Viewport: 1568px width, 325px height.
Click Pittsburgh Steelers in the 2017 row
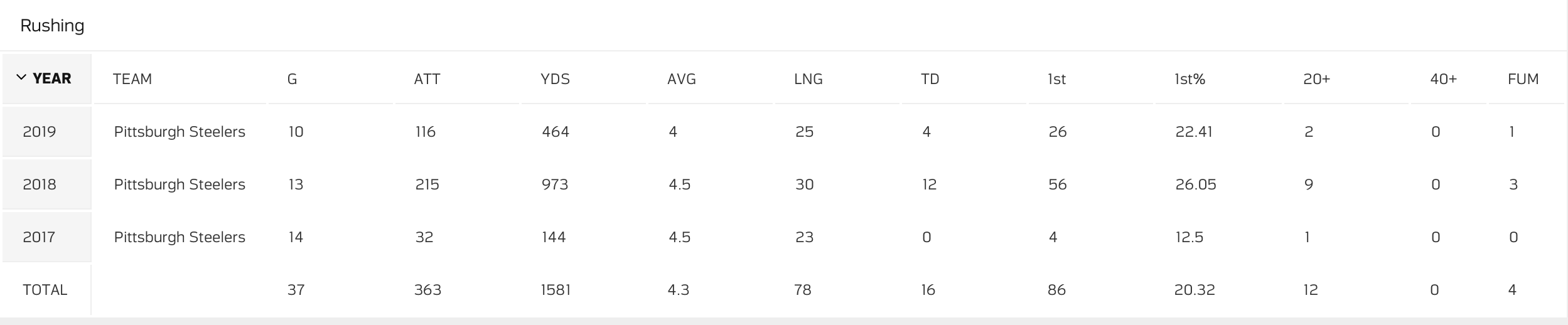click(x=180, y=237)
